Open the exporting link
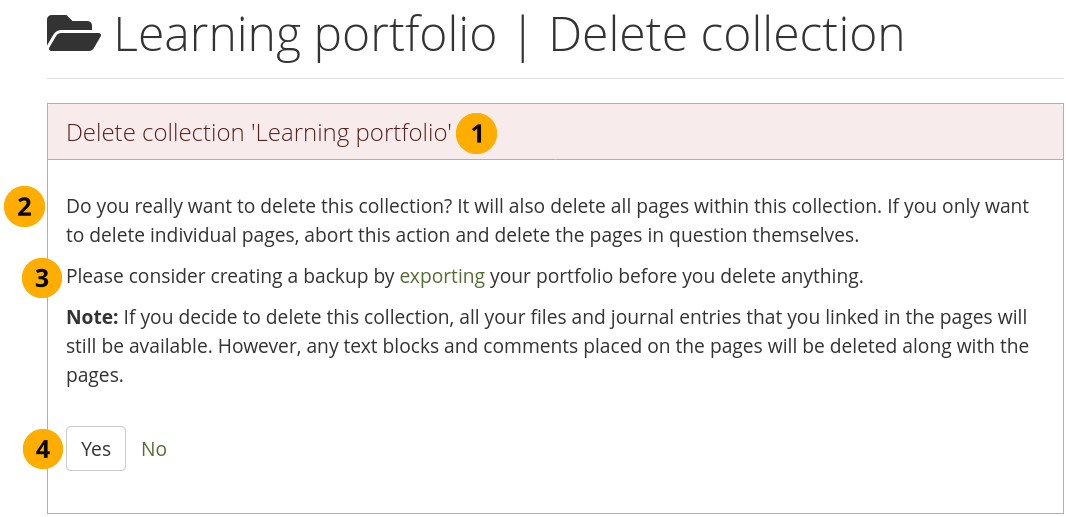 (442, 276)
